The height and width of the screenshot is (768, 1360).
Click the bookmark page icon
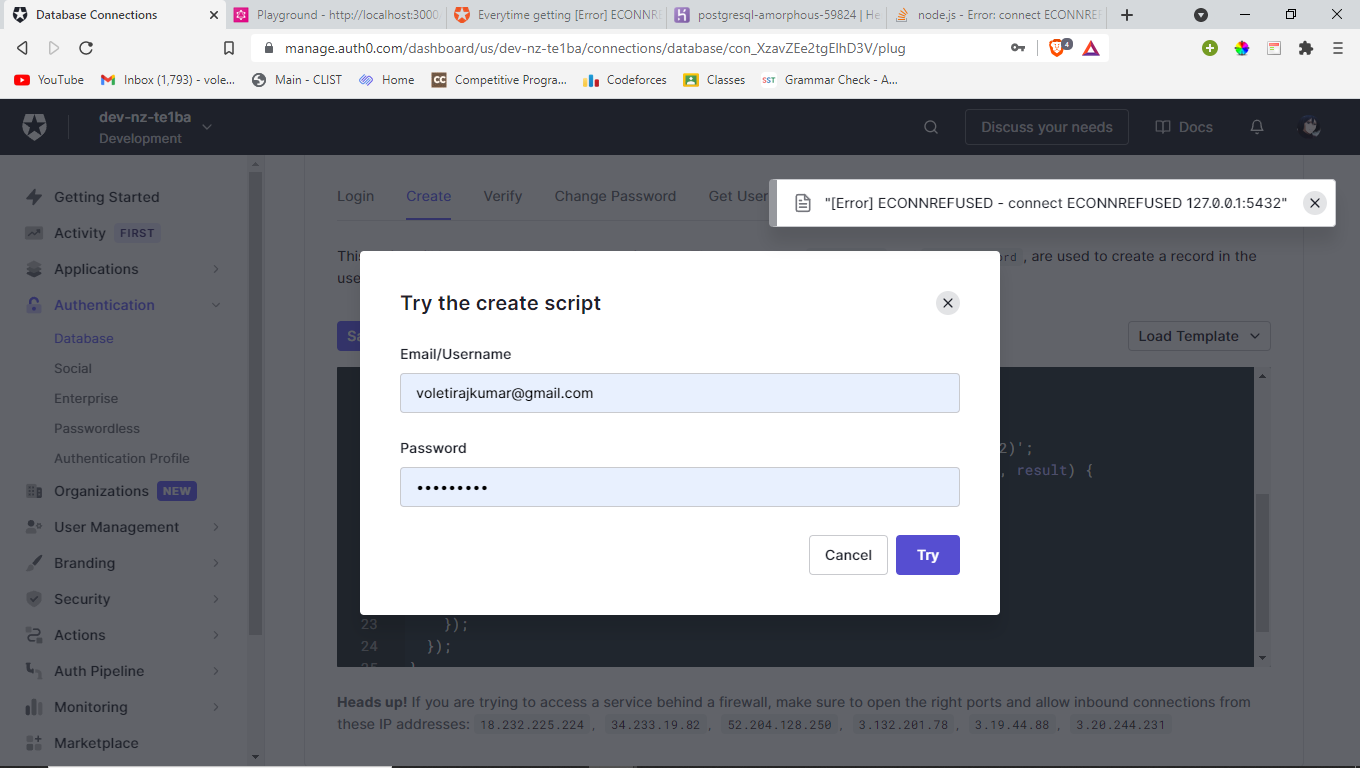click(x=229, y=48)
